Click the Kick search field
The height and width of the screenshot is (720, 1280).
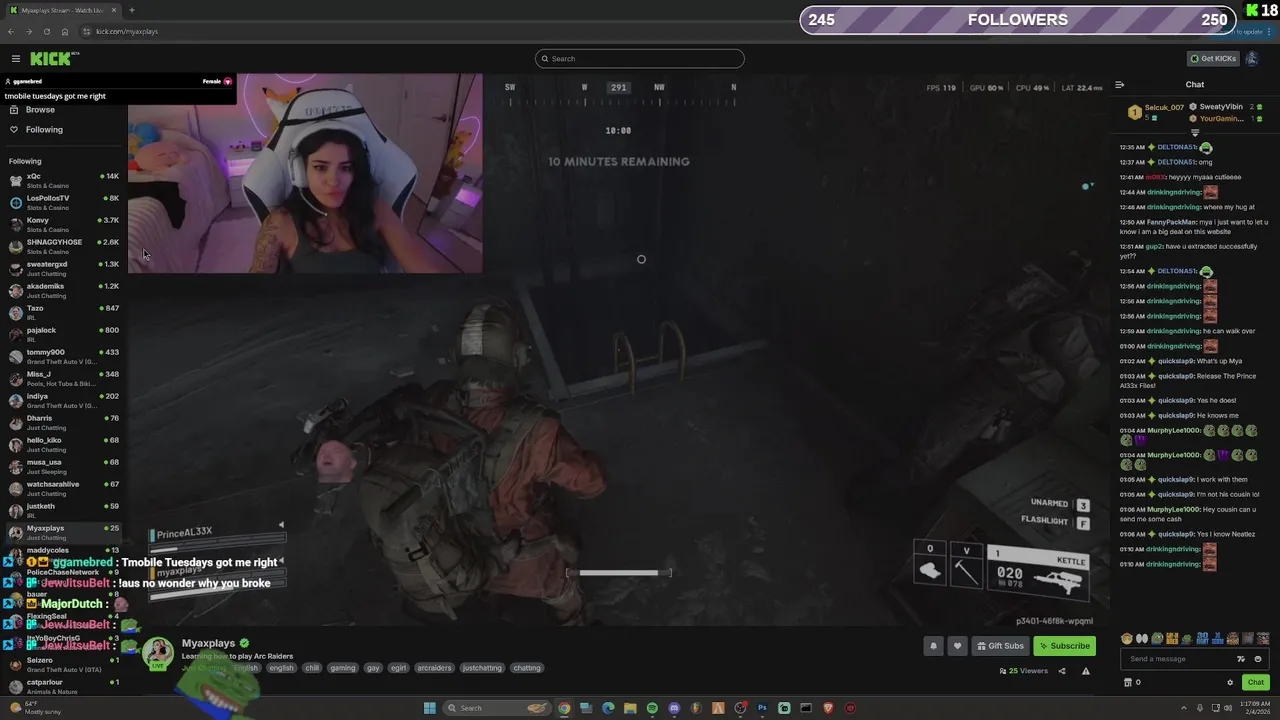click(640, 58)
